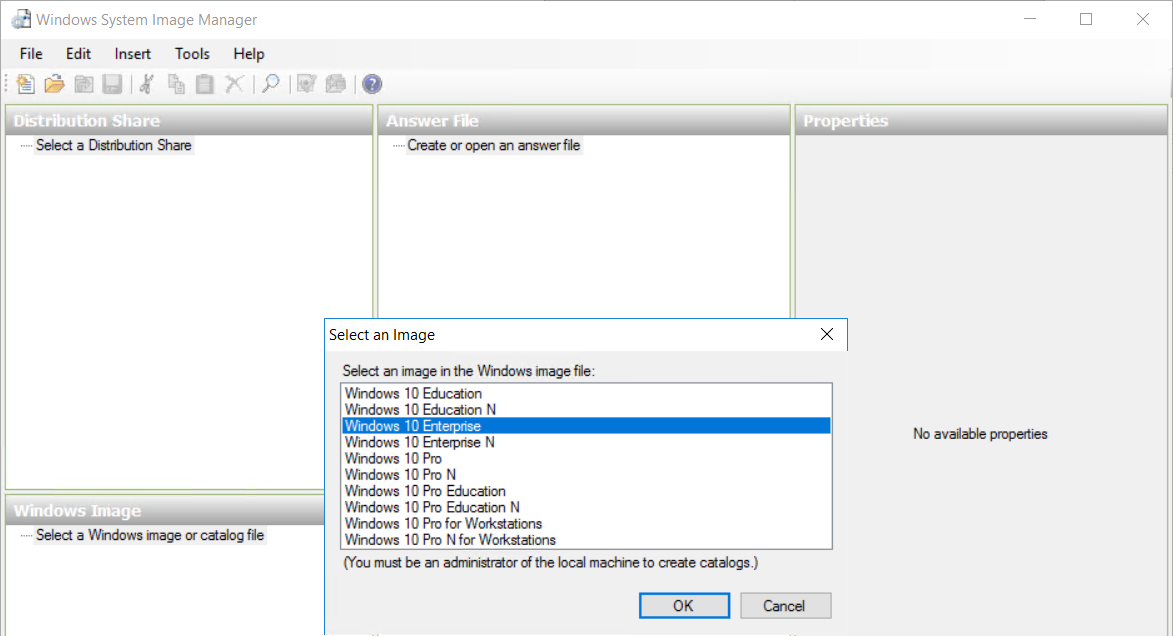Click the Cut icon on the toolbar

[144, 84]
